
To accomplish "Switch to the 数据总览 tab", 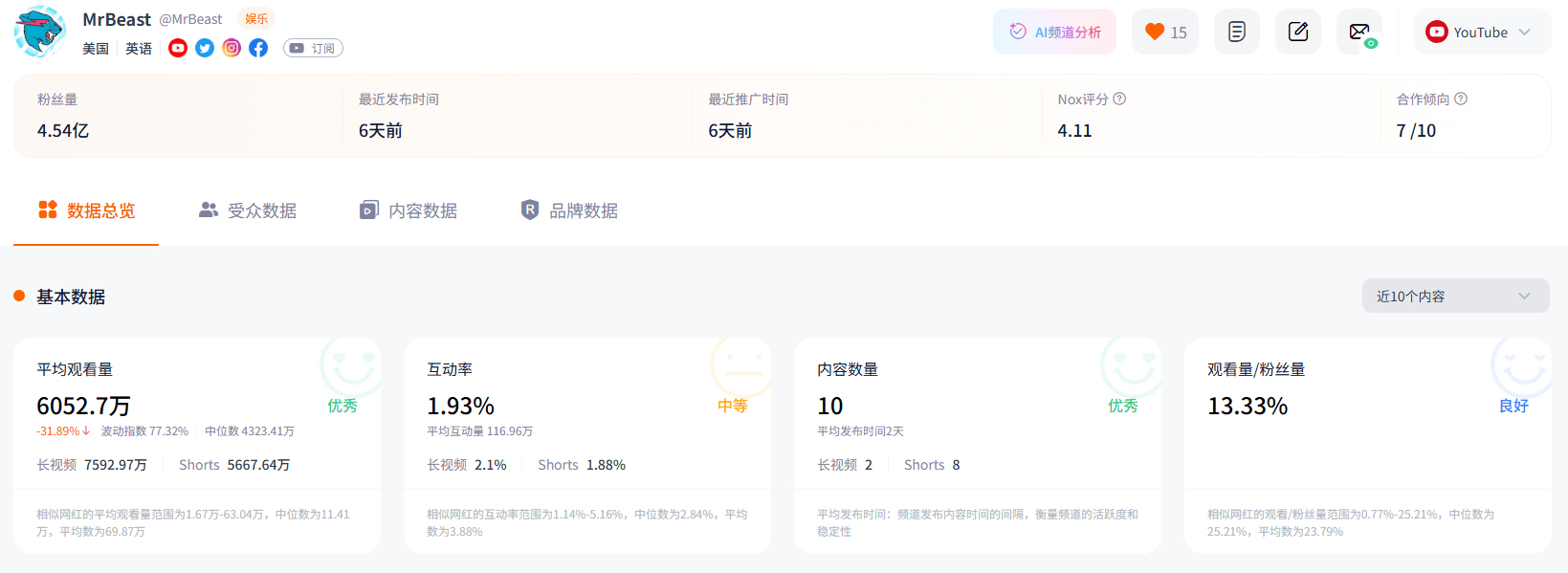I will 87,210.
